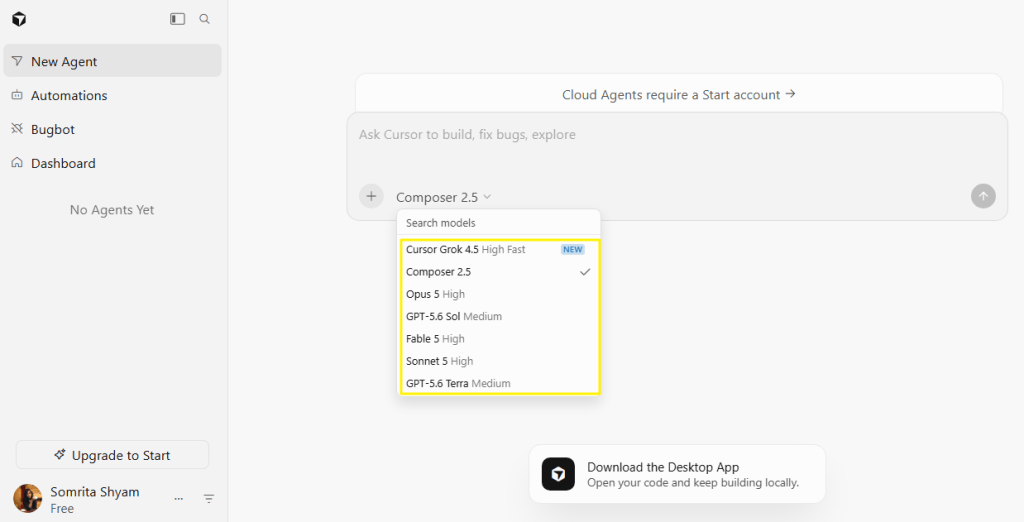Choose Cursor Grok 4.5 High Fast
Image resolution: width=1024 pixels, height=522 pixels.
tap(498, 249)
